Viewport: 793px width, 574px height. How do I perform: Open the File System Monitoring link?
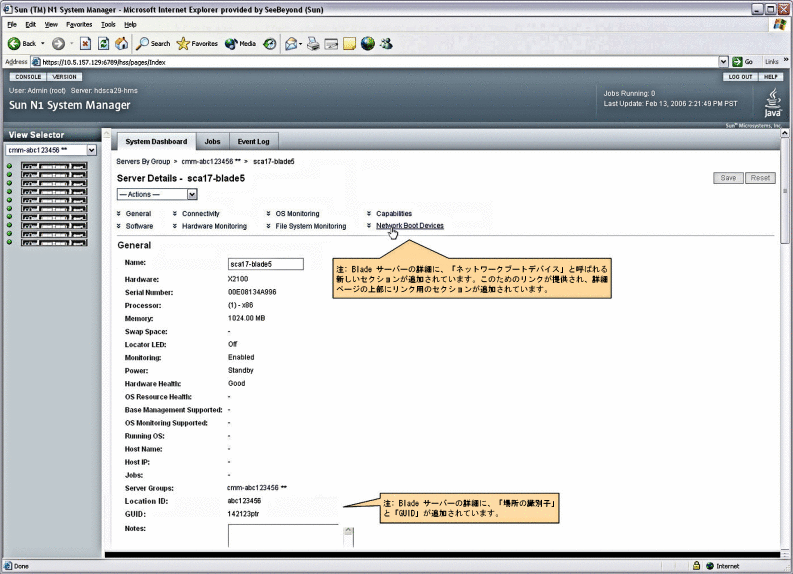coord(311,226)
